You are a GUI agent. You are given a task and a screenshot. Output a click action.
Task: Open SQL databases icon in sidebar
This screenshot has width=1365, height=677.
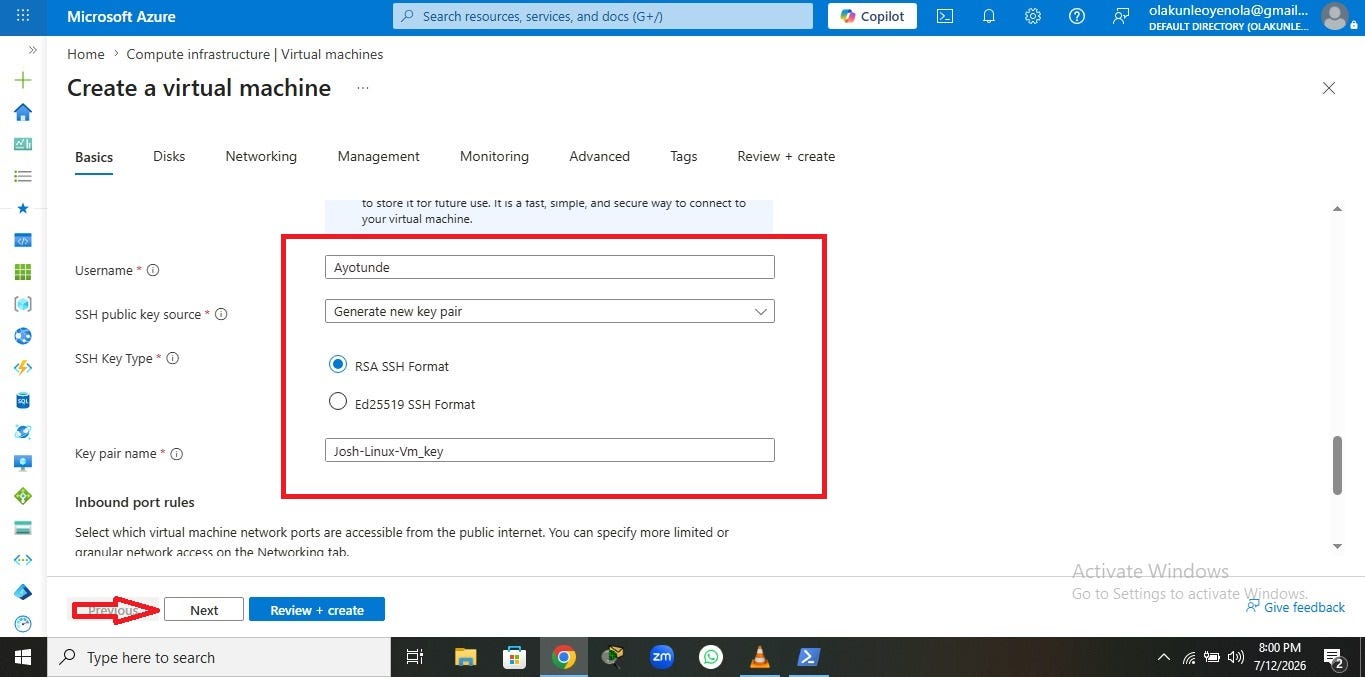tap(23, 400)
